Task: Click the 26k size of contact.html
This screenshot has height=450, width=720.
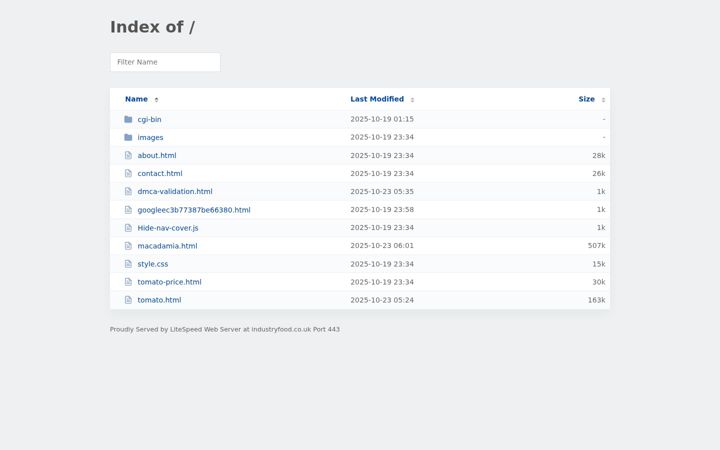Action: click(x=598, y=173)
